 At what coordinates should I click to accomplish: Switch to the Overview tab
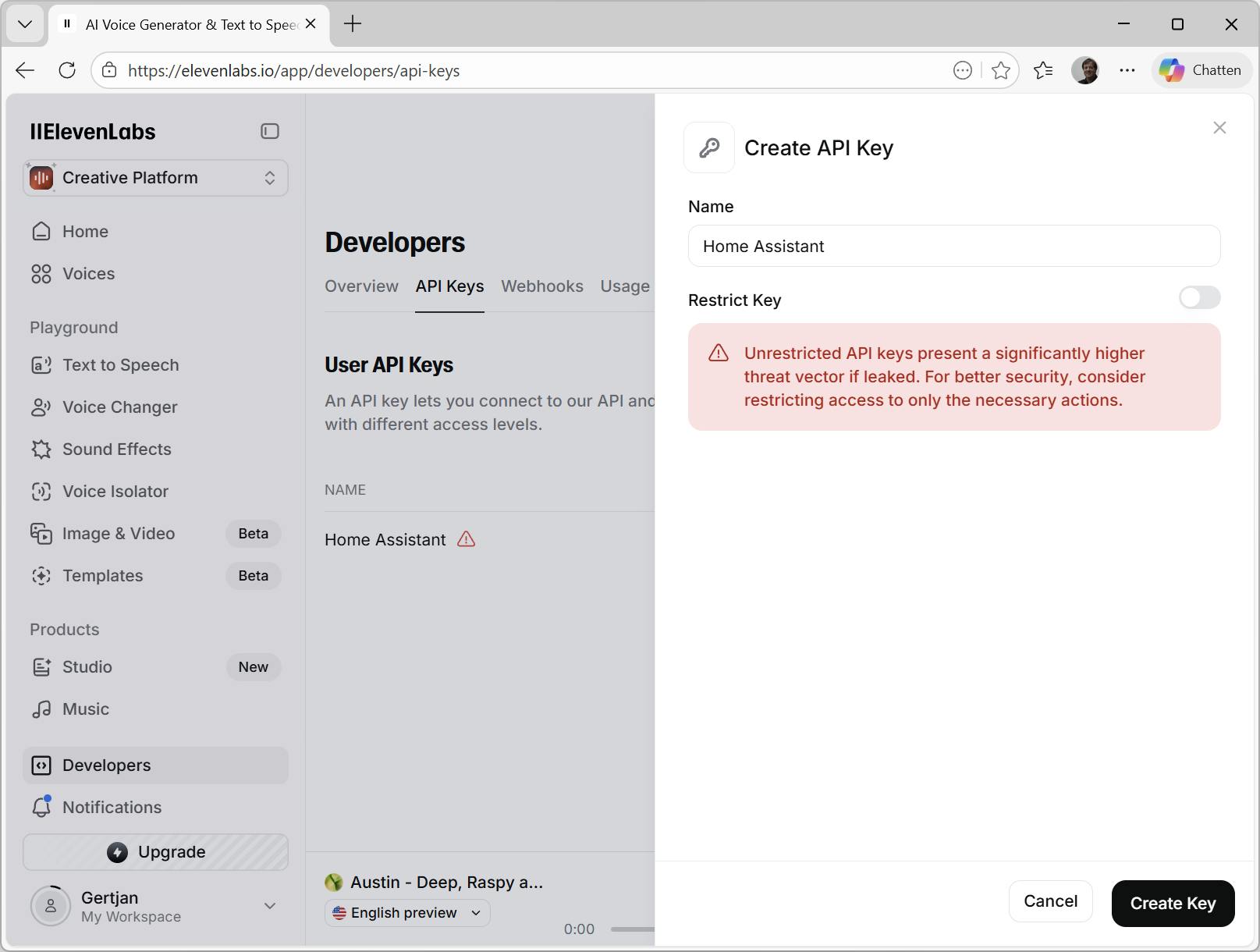click(x=361, y=286)
